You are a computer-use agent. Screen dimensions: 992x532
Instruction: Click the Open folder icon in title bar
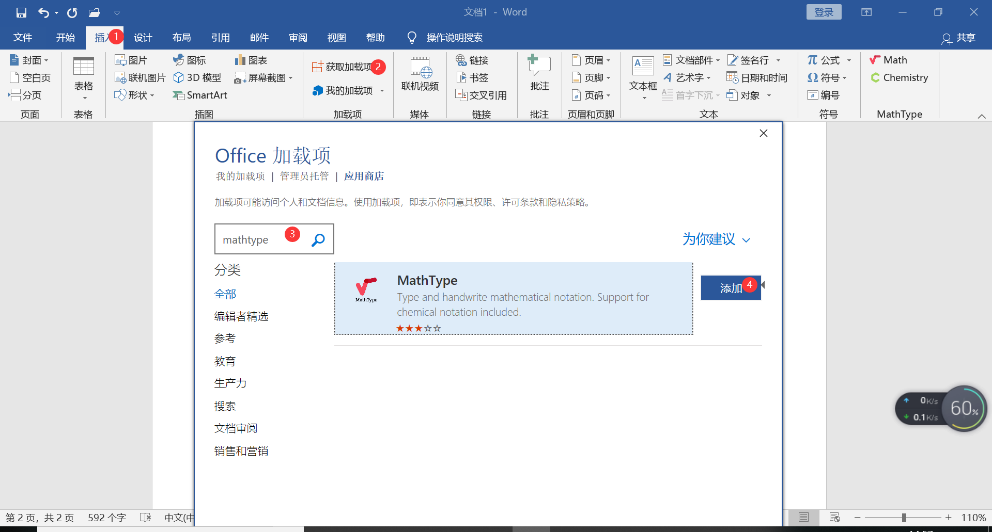94,13
